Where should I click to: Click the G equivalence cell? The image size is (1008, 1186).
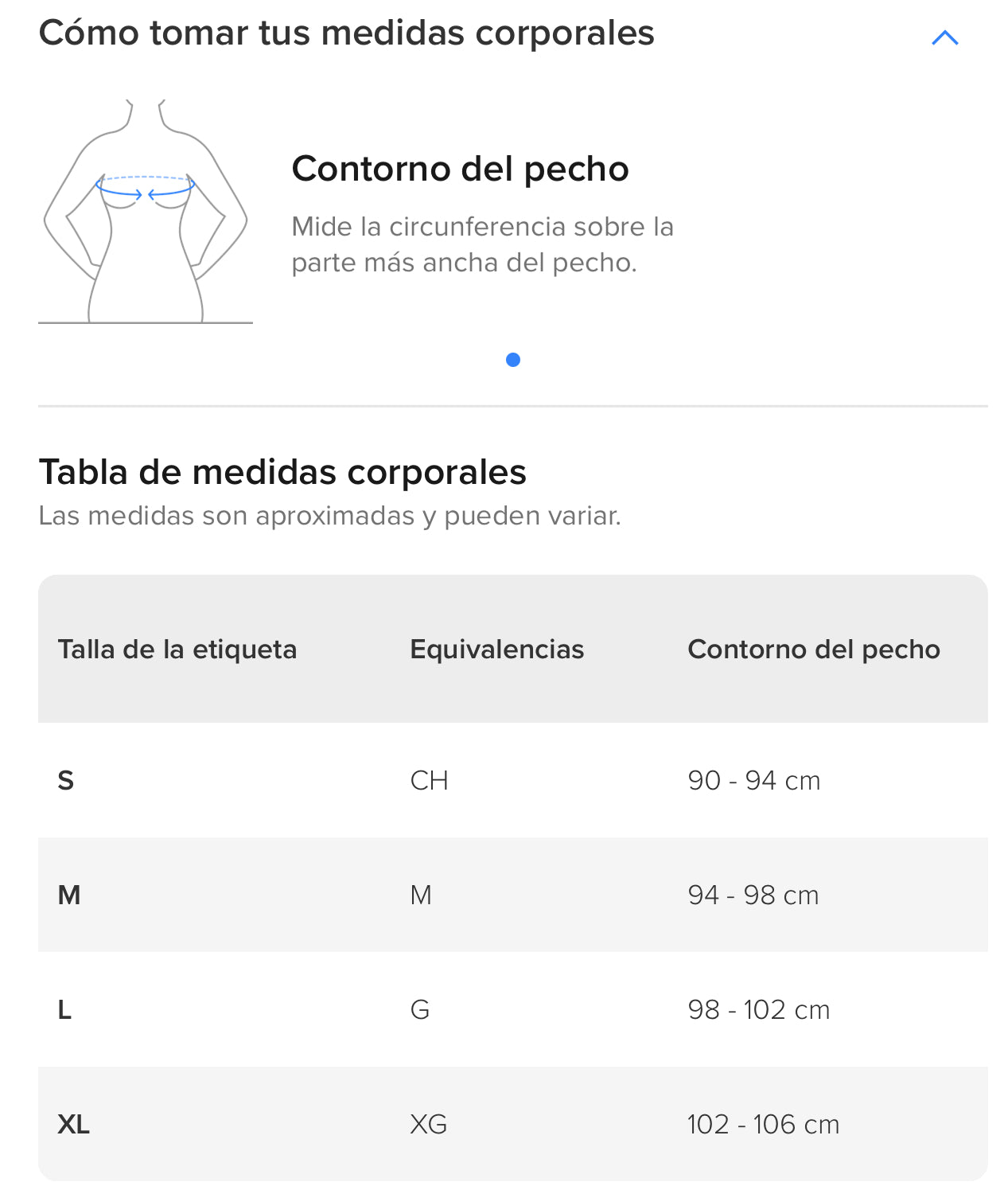click(x=419, y=1010)
